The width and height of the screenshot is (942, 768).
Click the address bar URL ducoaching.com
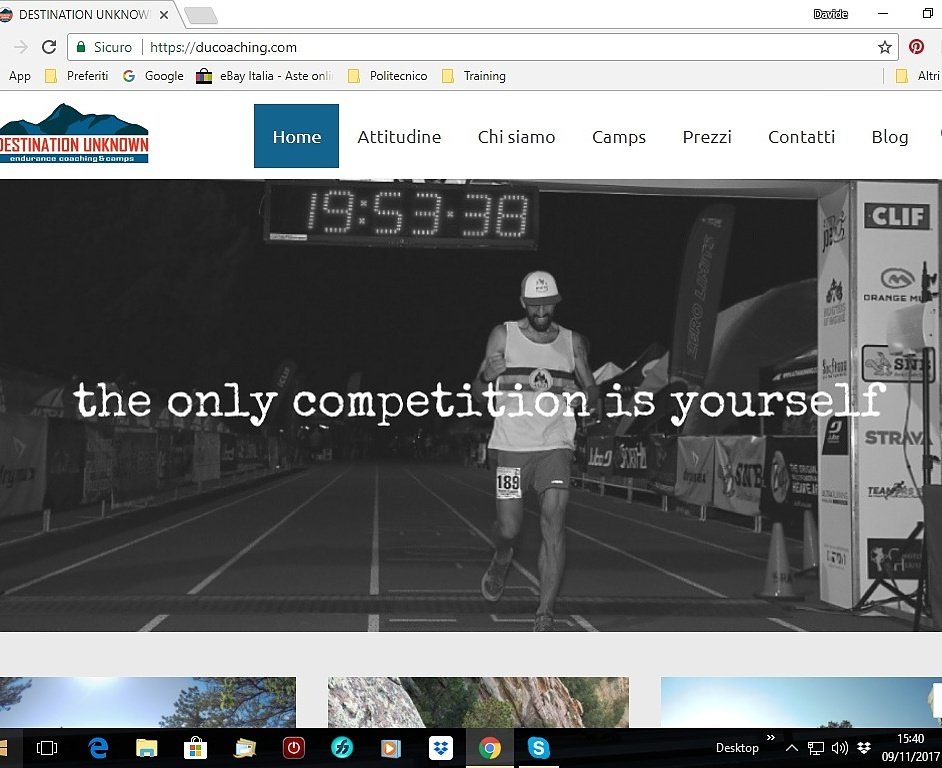tap(223, 47)
